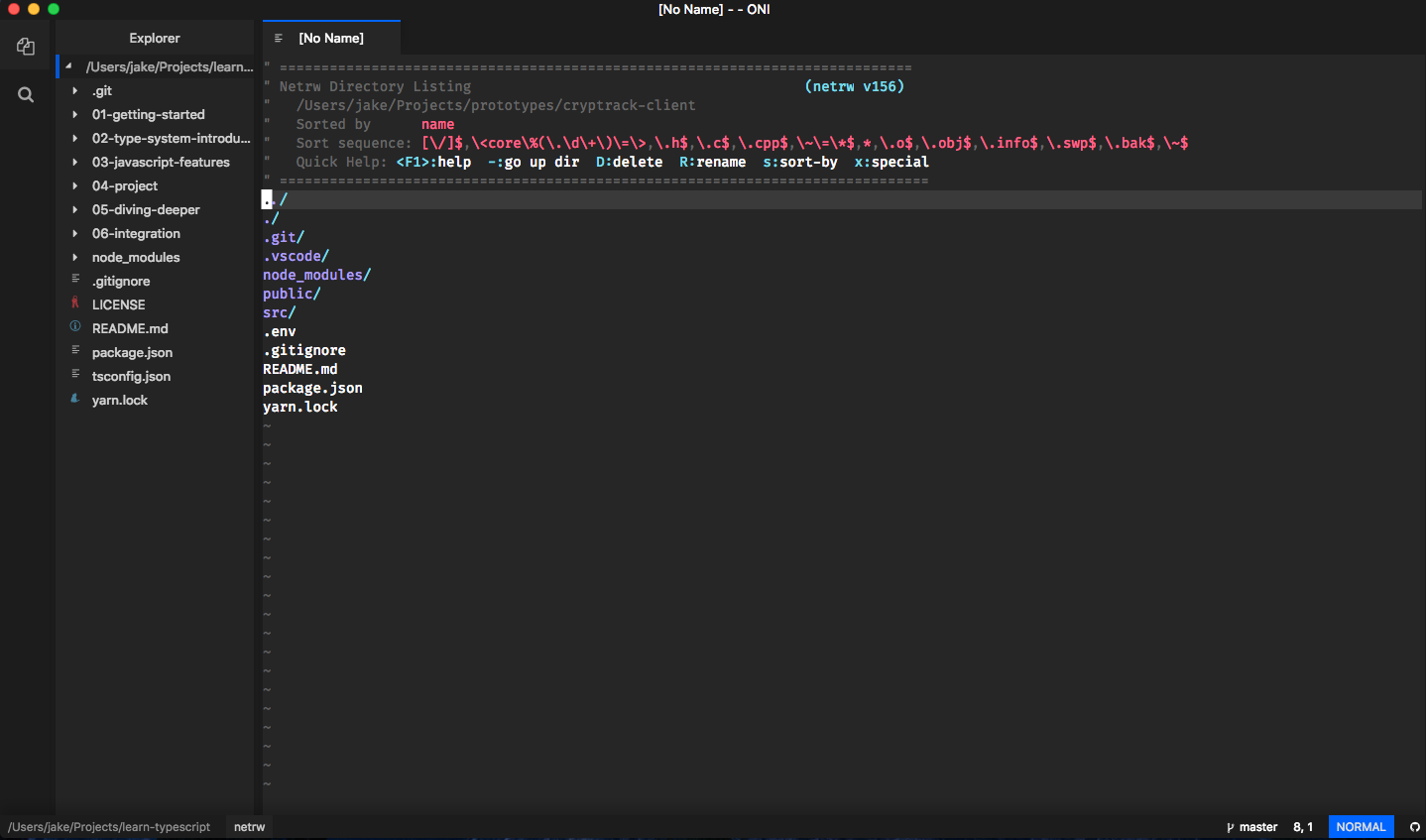Click the cryptrack-client path line in netrw
This screenshot has width=1426, height=840.
(496, 105)
